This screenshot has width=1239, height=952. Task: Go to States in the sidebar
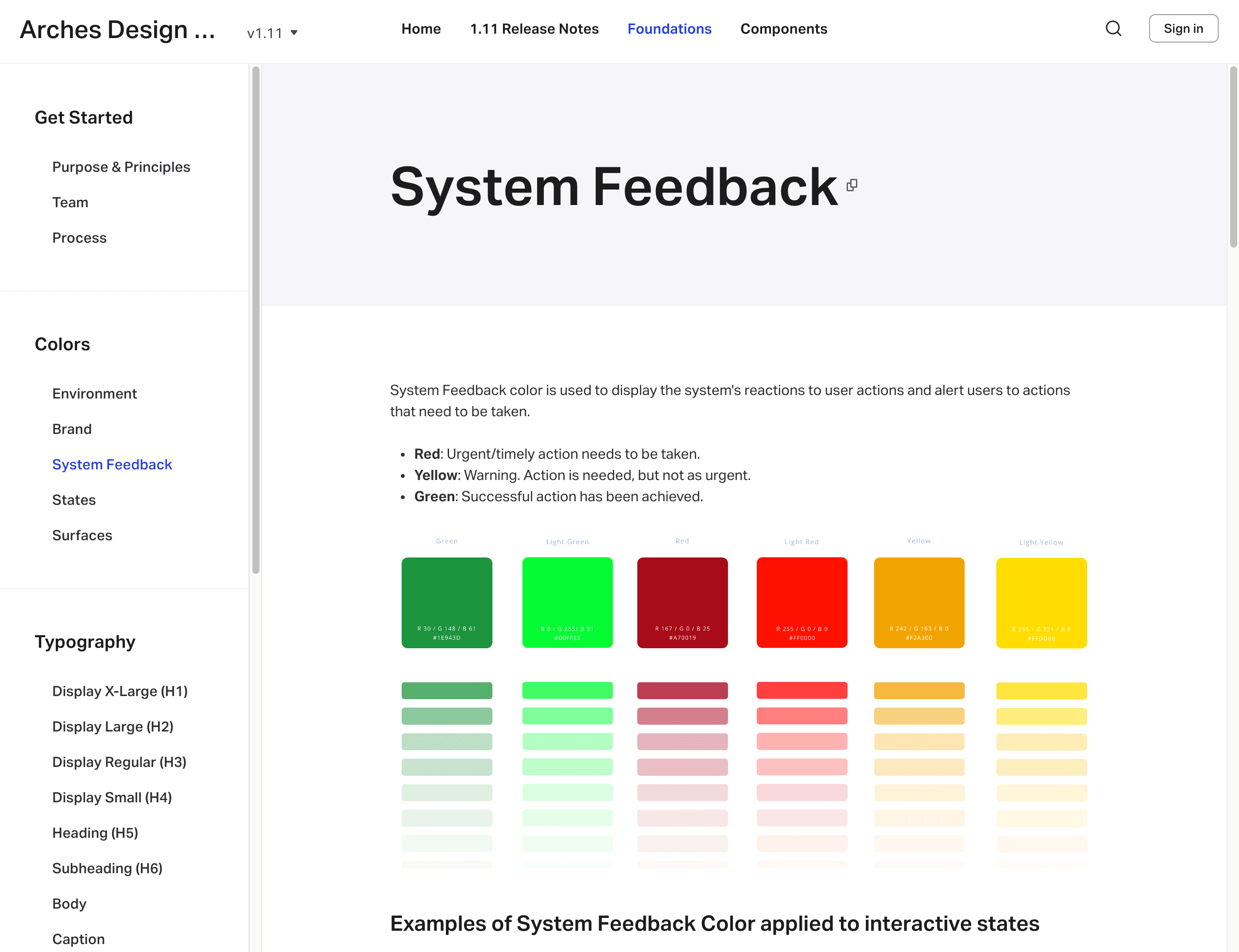(x=74, y=500)
